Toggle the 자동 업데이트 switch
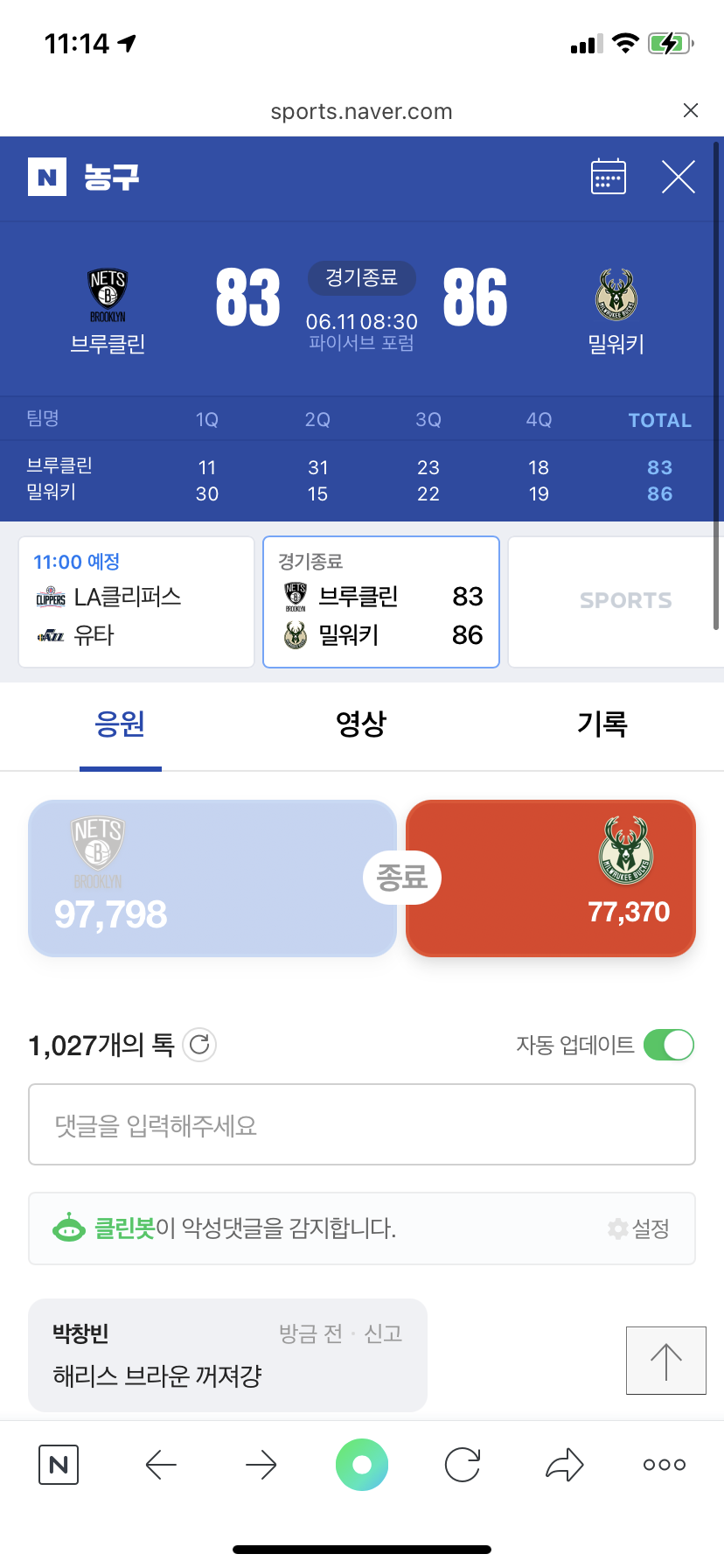Viewport: 724px width, 1568px height. tap(668, 1045)
